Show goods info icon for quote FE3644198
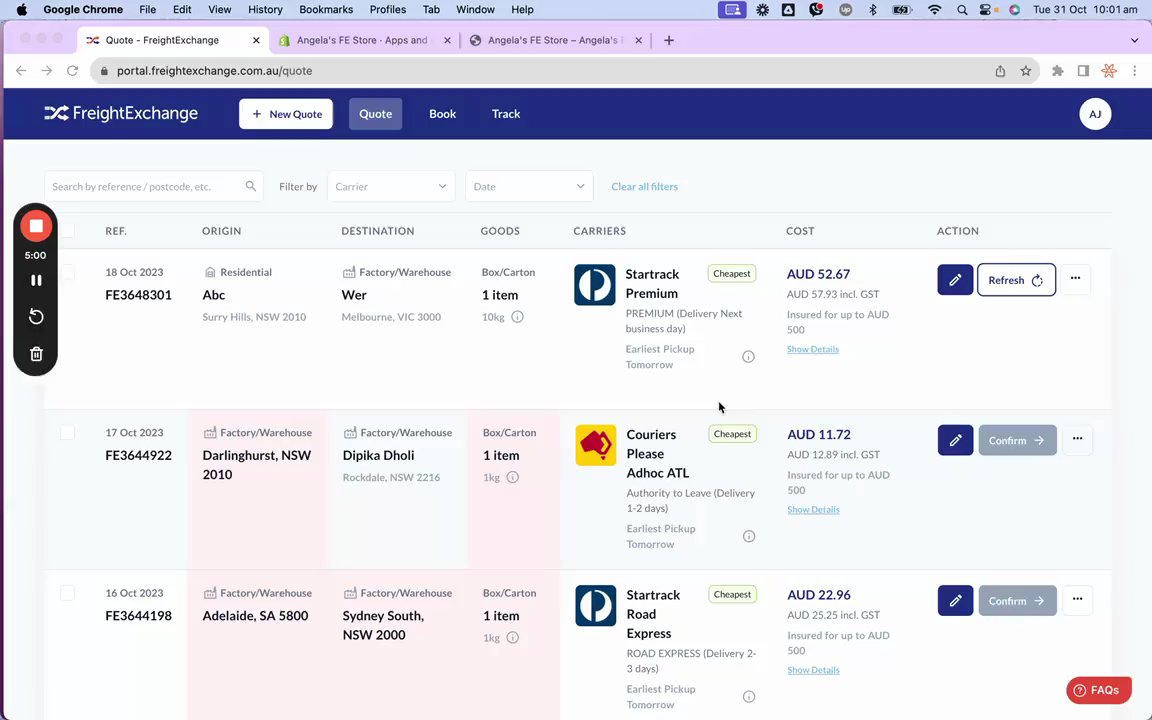 513,638
